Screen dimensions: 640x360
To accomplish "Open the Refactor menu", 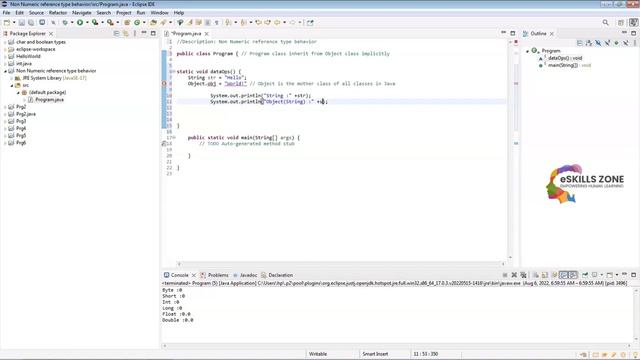I will (58, 13).
